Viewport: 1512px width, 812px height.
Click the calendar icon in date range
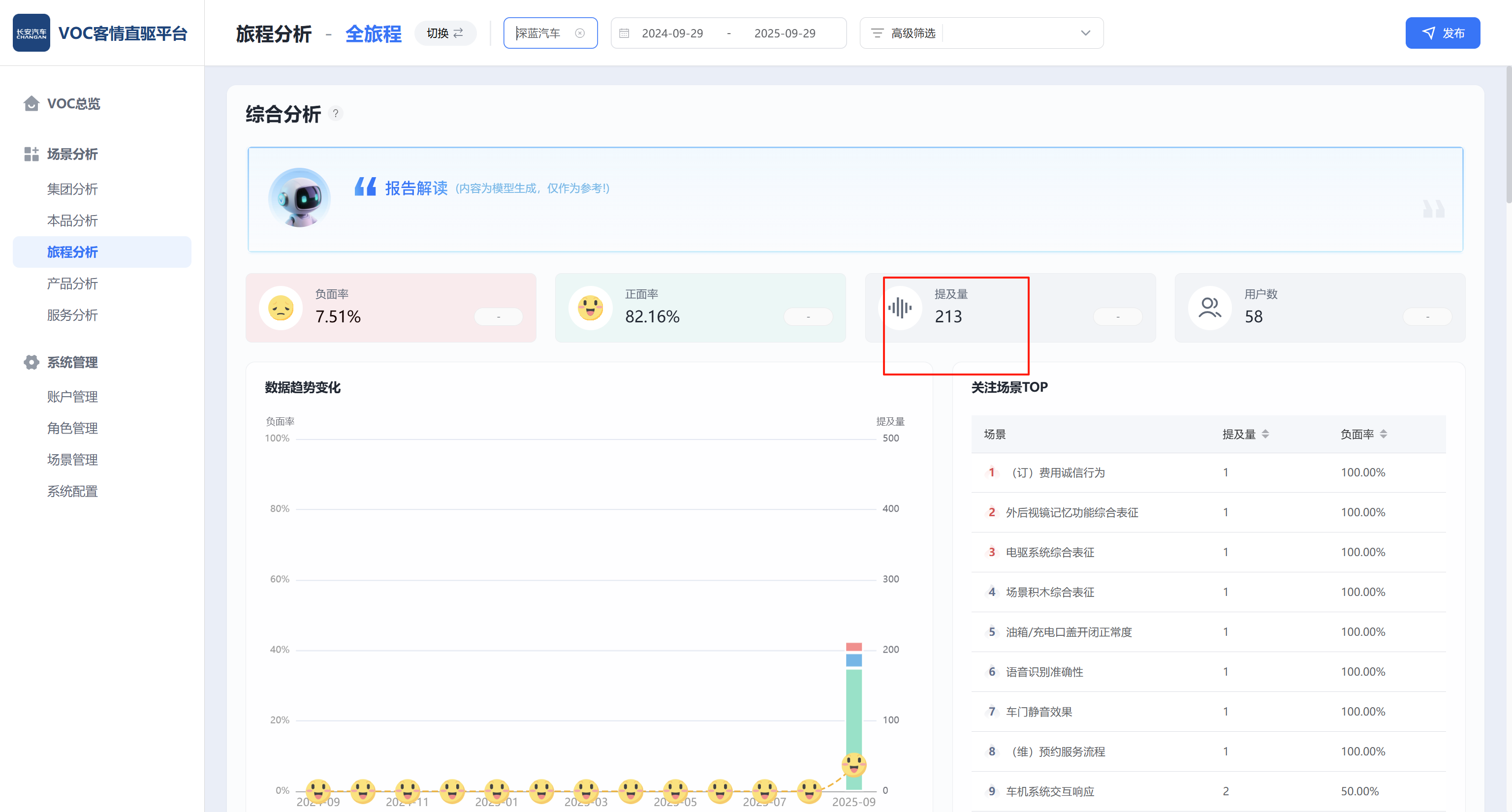(624, 33)
